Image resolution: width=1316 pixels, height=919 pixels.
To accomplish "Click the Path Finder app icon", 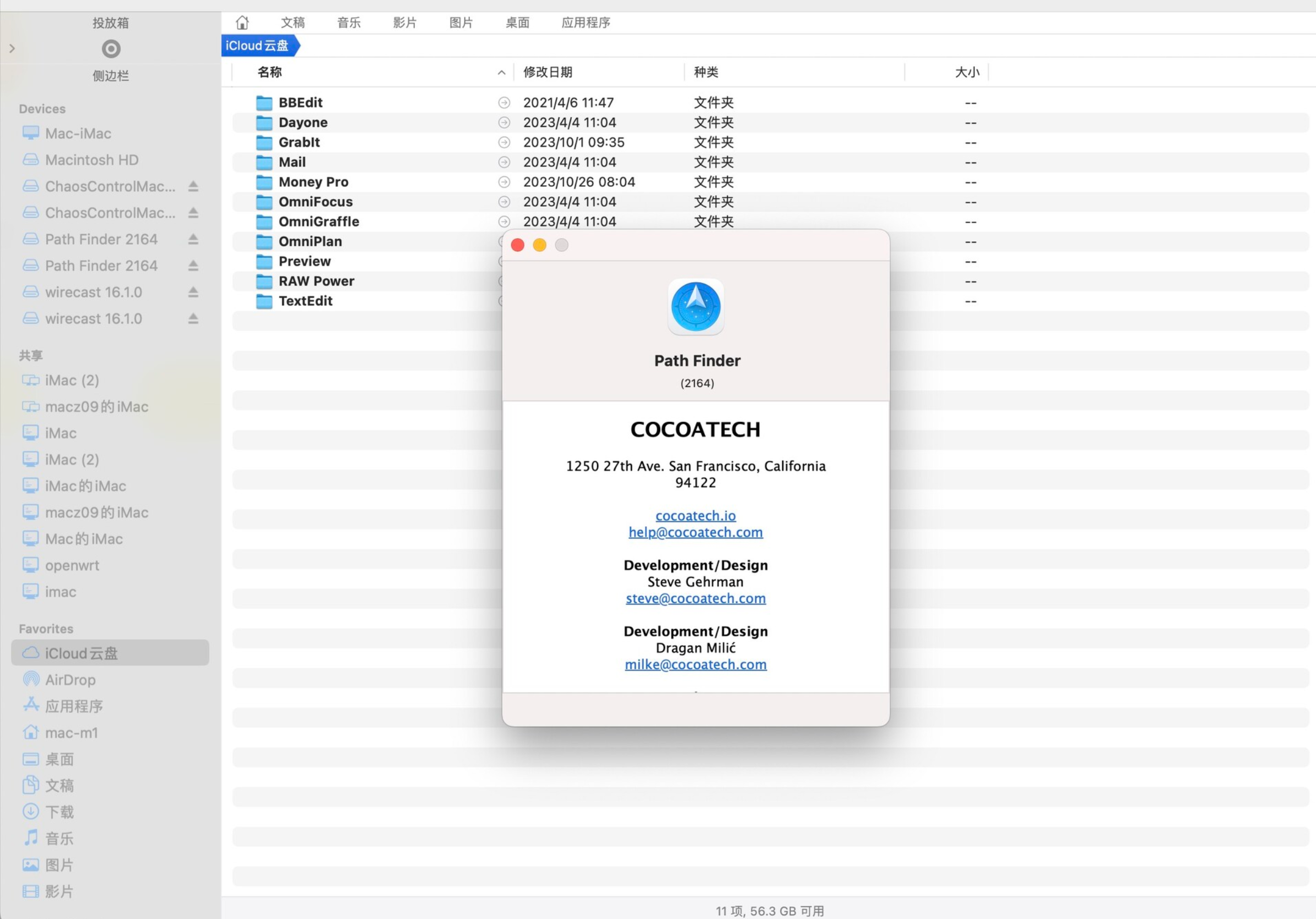I will (697, 307).
